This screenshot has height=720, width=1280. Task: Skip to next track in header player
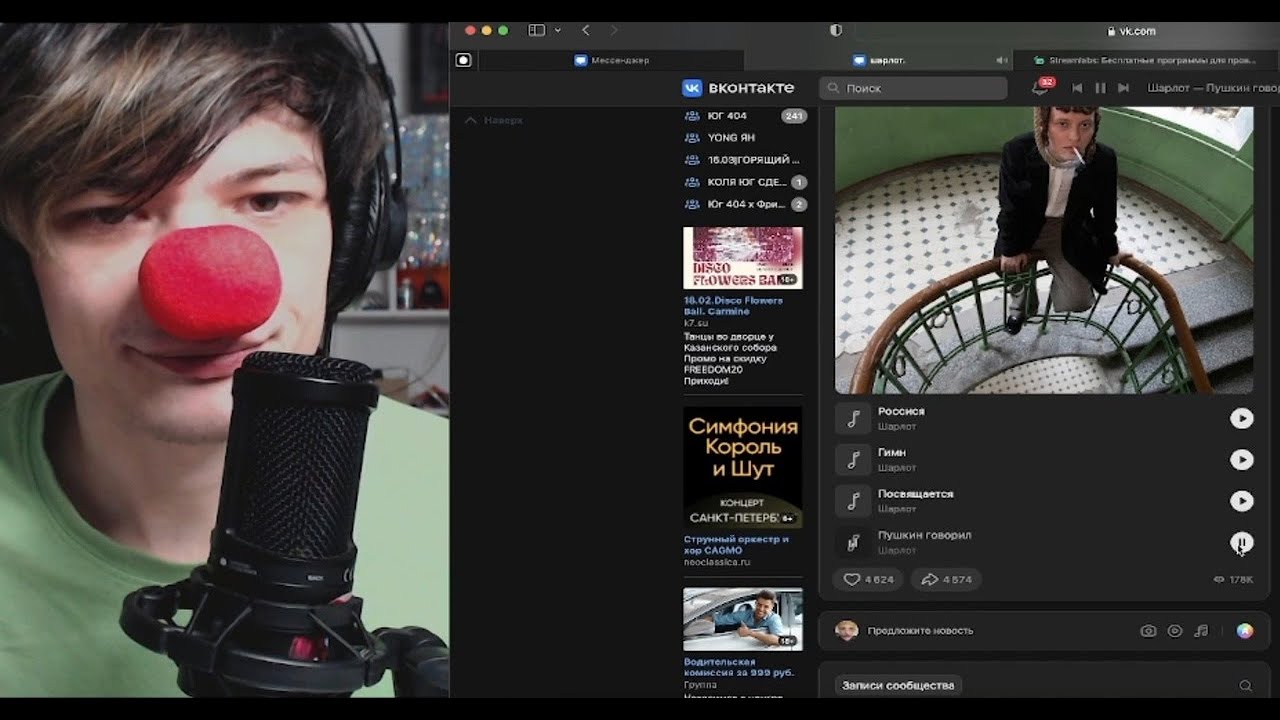[1123, 88]
